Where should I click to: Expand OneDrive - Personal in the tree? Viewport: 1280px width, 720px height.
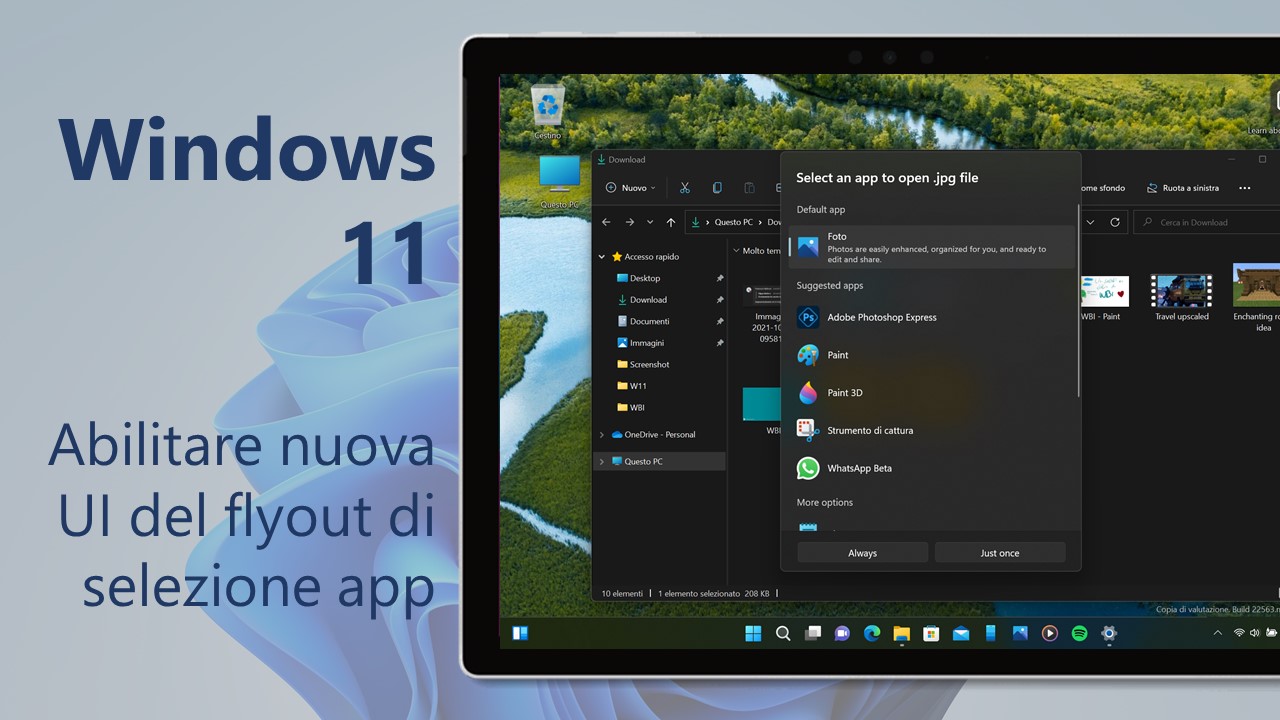(602, 435)
